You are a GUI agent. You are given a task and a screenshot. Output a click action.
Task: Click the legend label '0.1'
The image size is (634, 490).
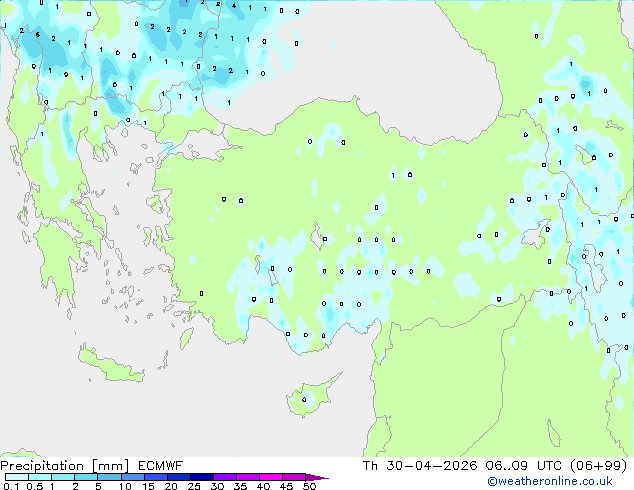[x=11, y=486]
